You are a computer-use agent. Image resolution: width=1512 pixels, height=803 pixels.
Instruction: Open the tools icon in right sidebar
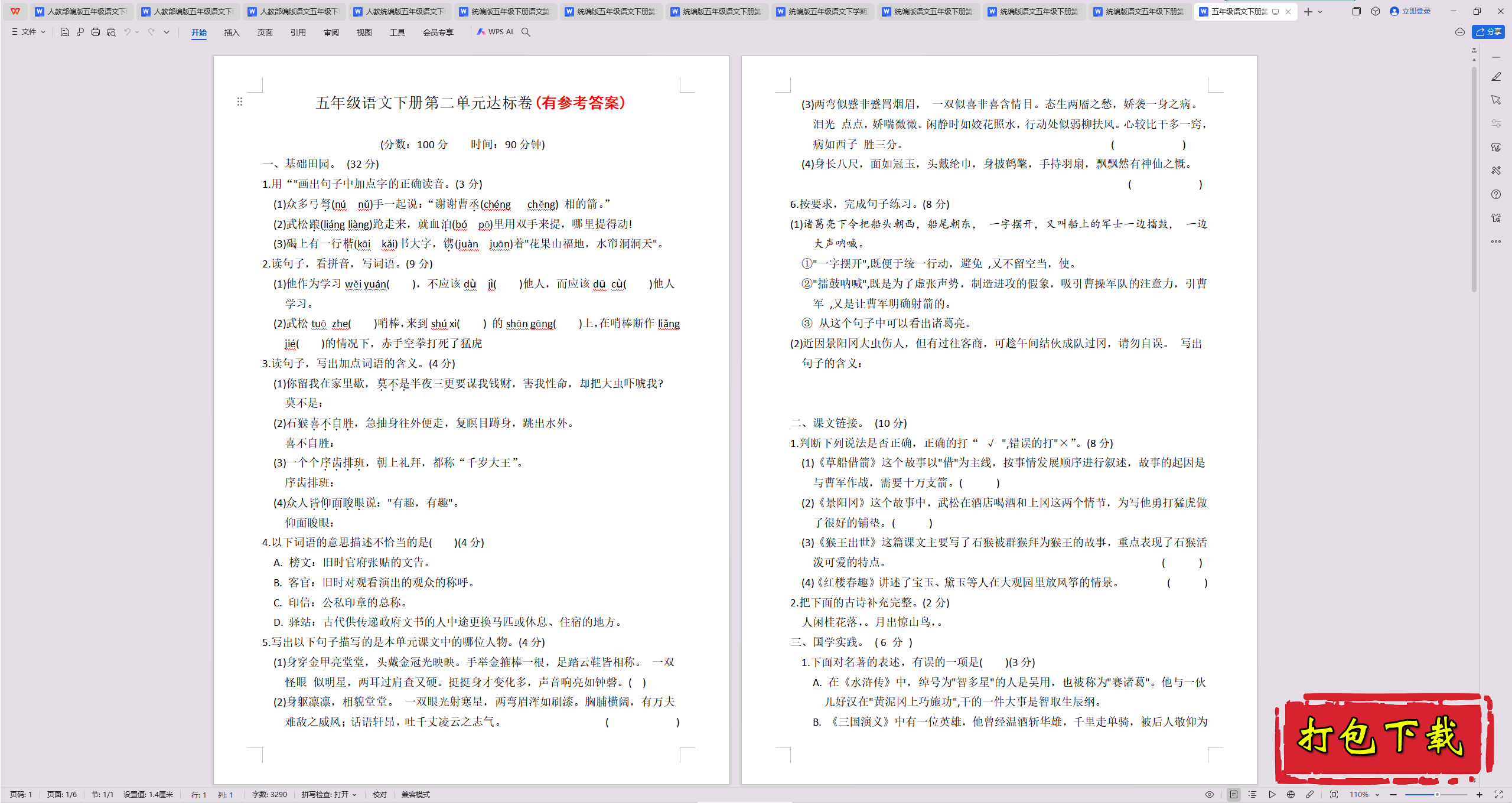tap(1496, 171)
